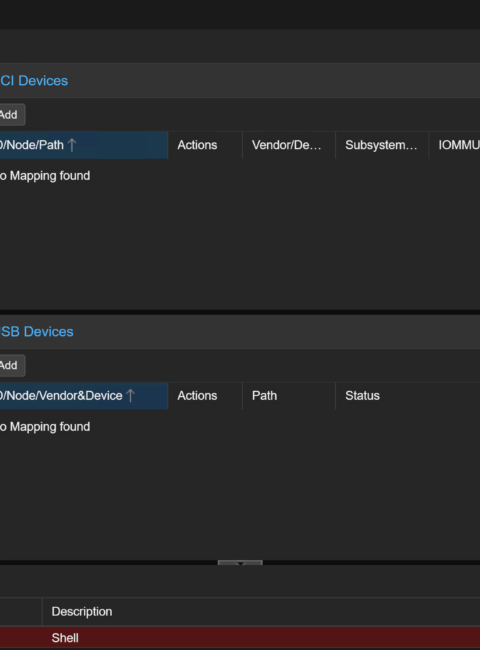480x650 pixels.
Task: Sort by the Path column header
Action: 289,395
